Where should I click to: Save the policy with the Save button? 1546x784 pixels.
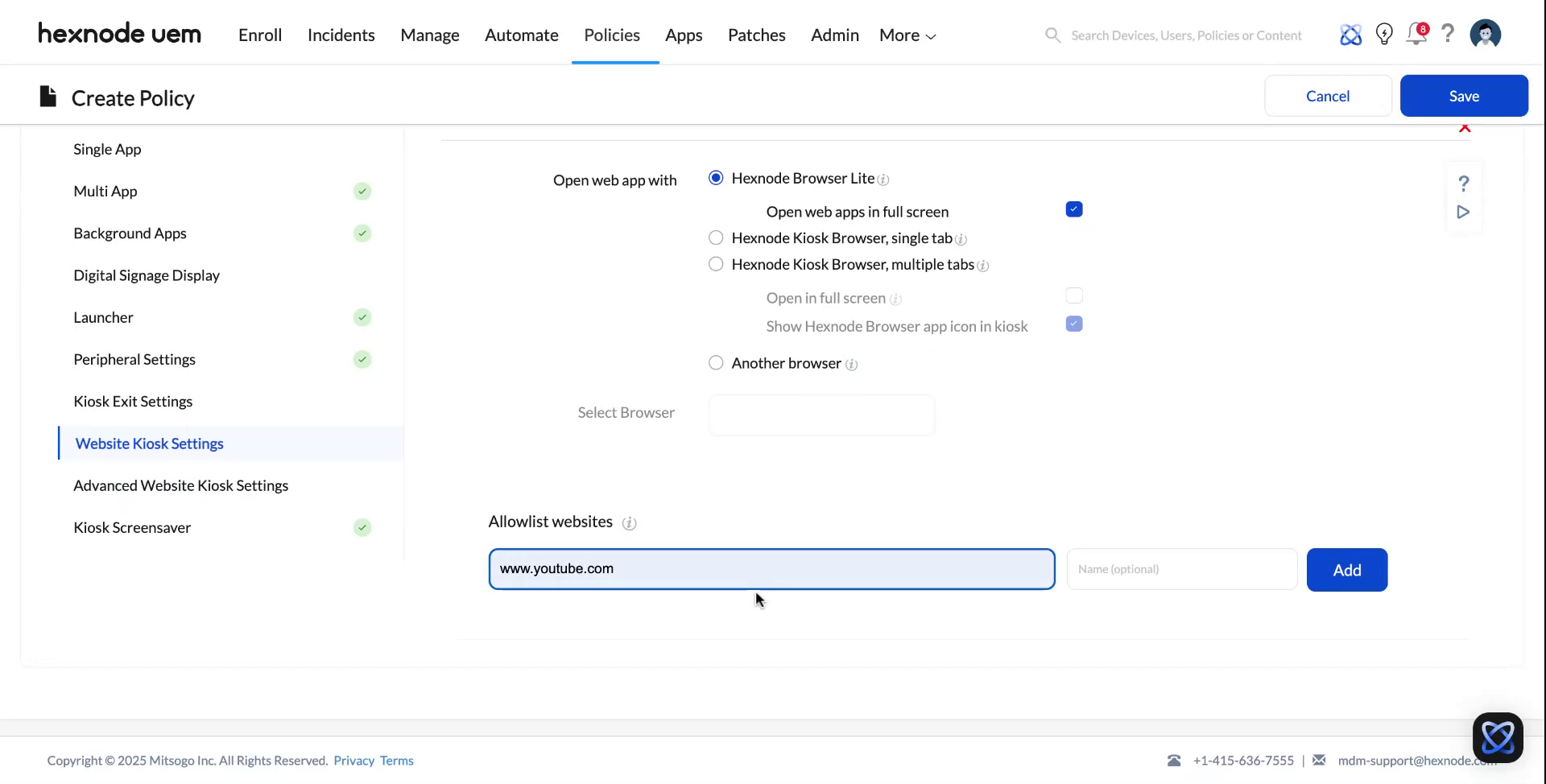pyautogui.click(x=1464, y=95)
